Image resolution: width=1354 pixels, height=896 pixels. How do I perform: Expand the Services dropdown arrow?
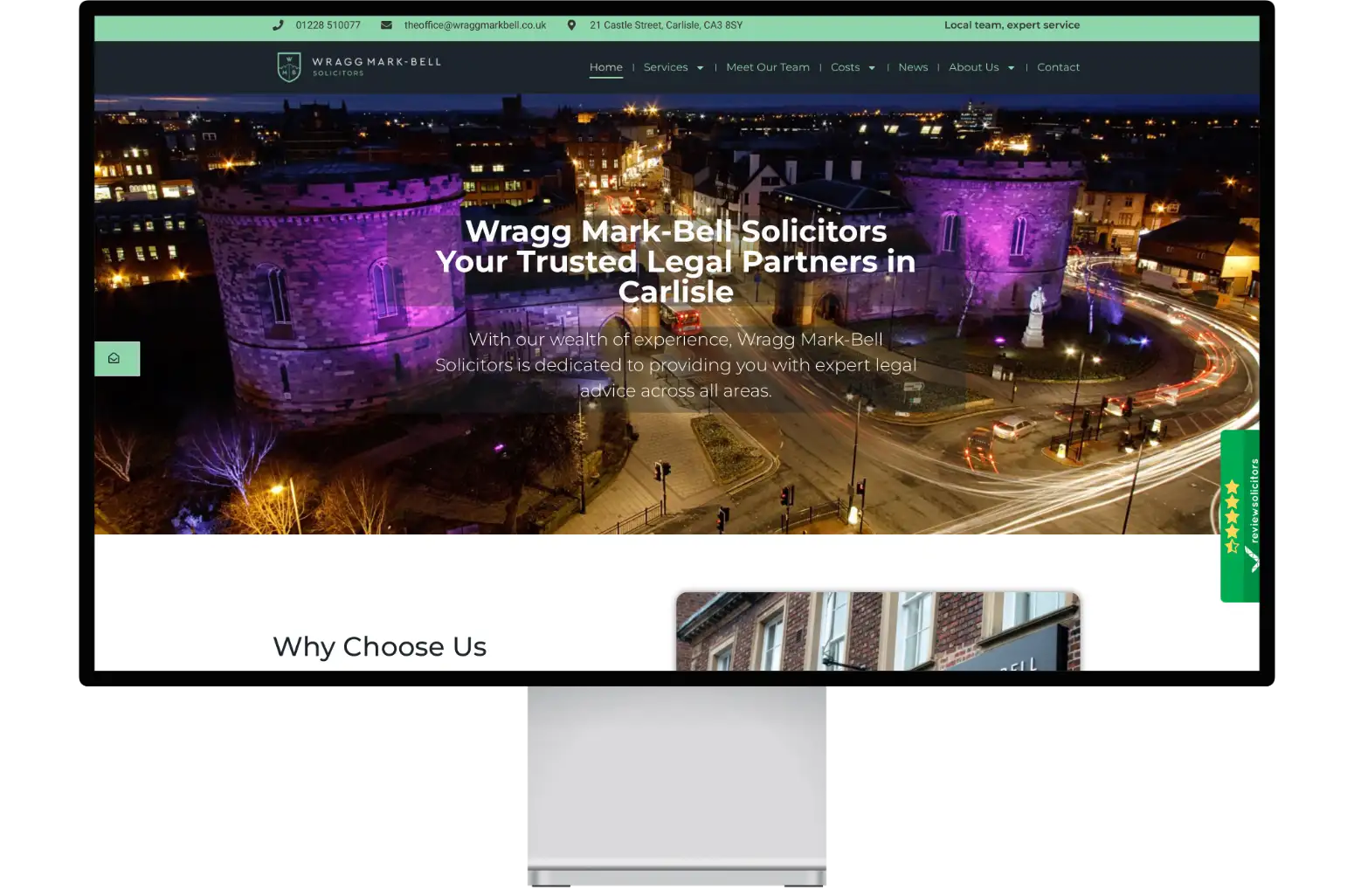coord(700,68)
